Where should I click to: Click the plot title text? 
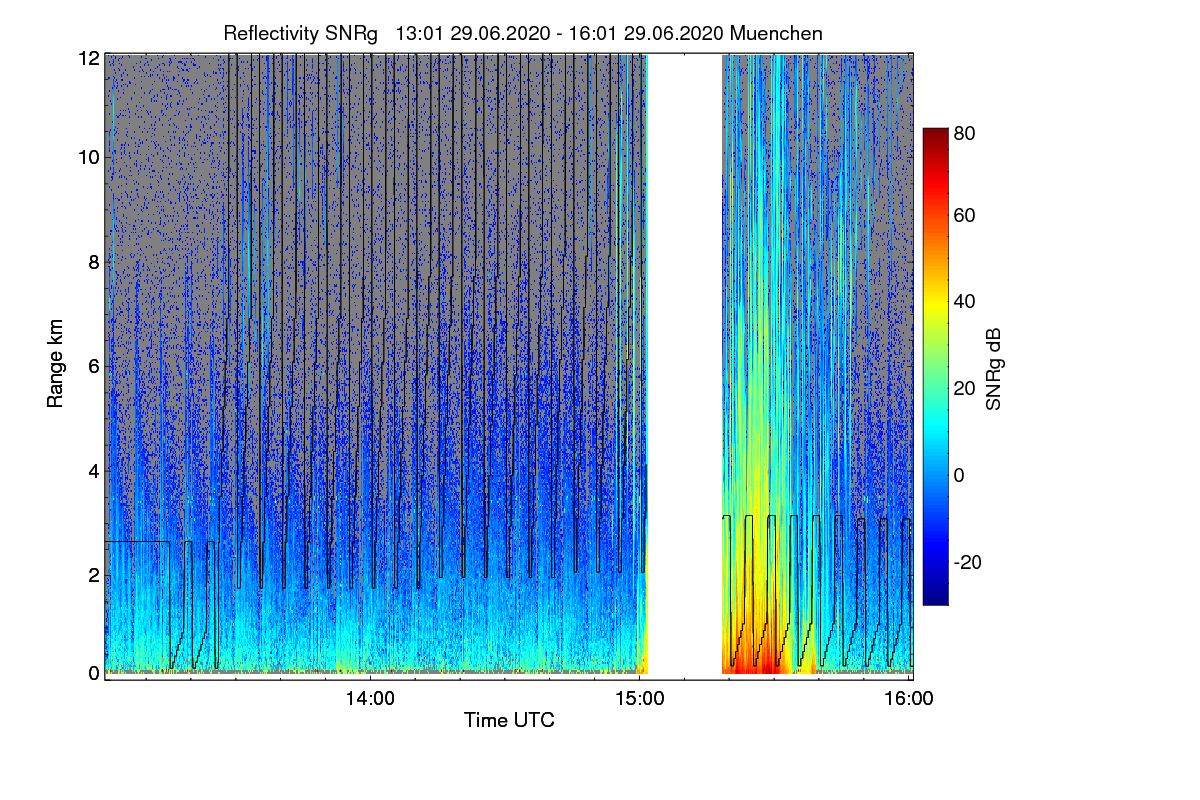coord(523,33)
